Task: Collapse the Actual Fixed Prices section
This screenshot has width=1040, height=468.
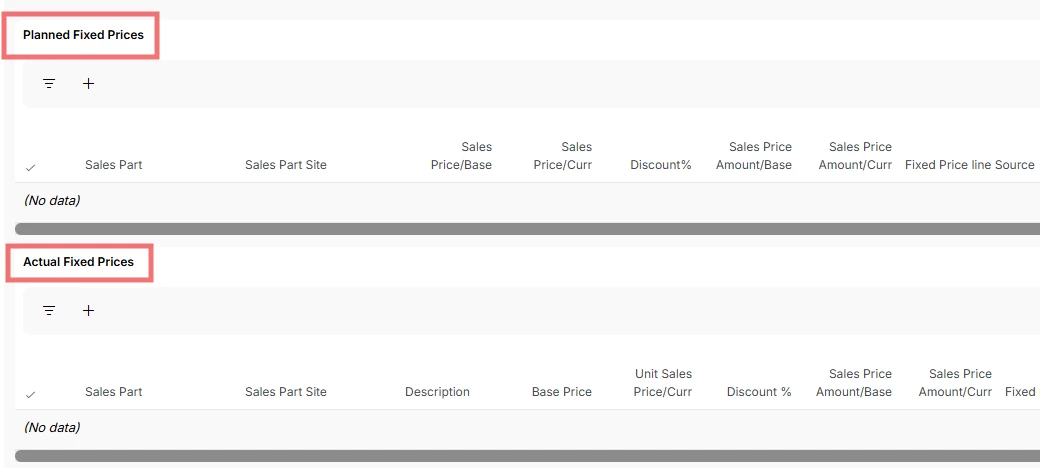Action: [78, 262]
